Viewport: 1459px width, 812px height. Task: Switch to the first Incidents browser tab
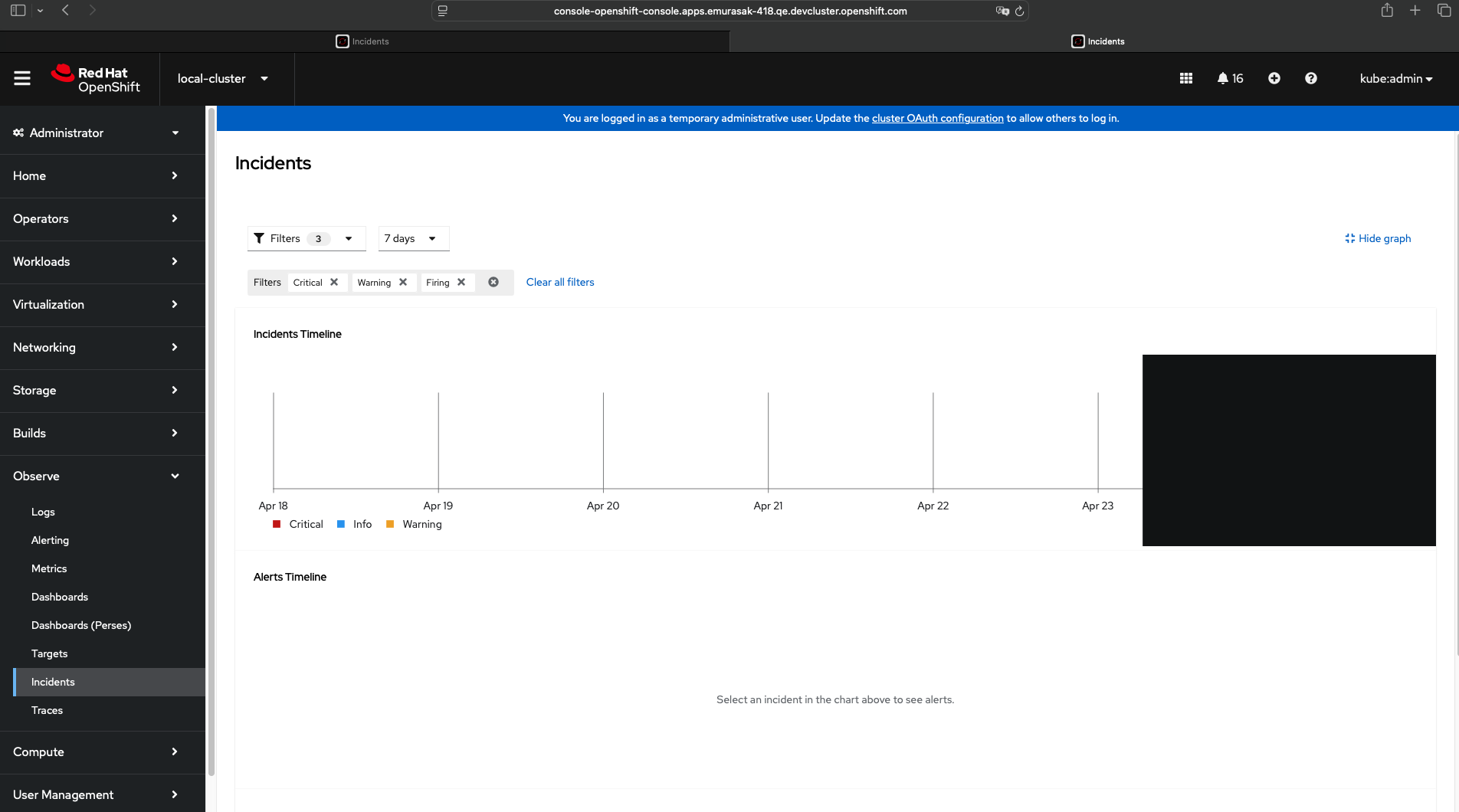coord(365,41)
